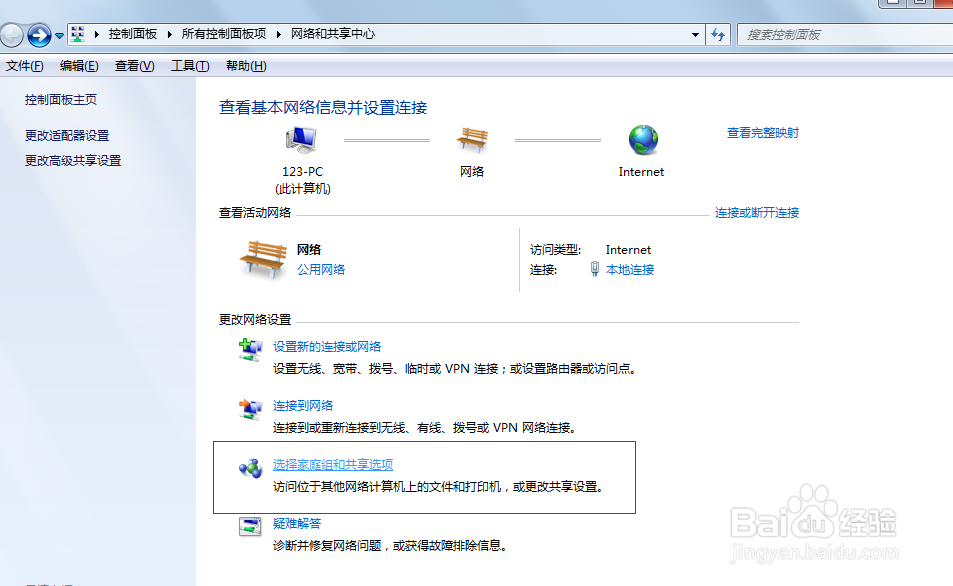Viewport: 953px width, 586px height.
Task: Select the 选择家庭组和共享选项 icon
Action: tap(249, 468)
